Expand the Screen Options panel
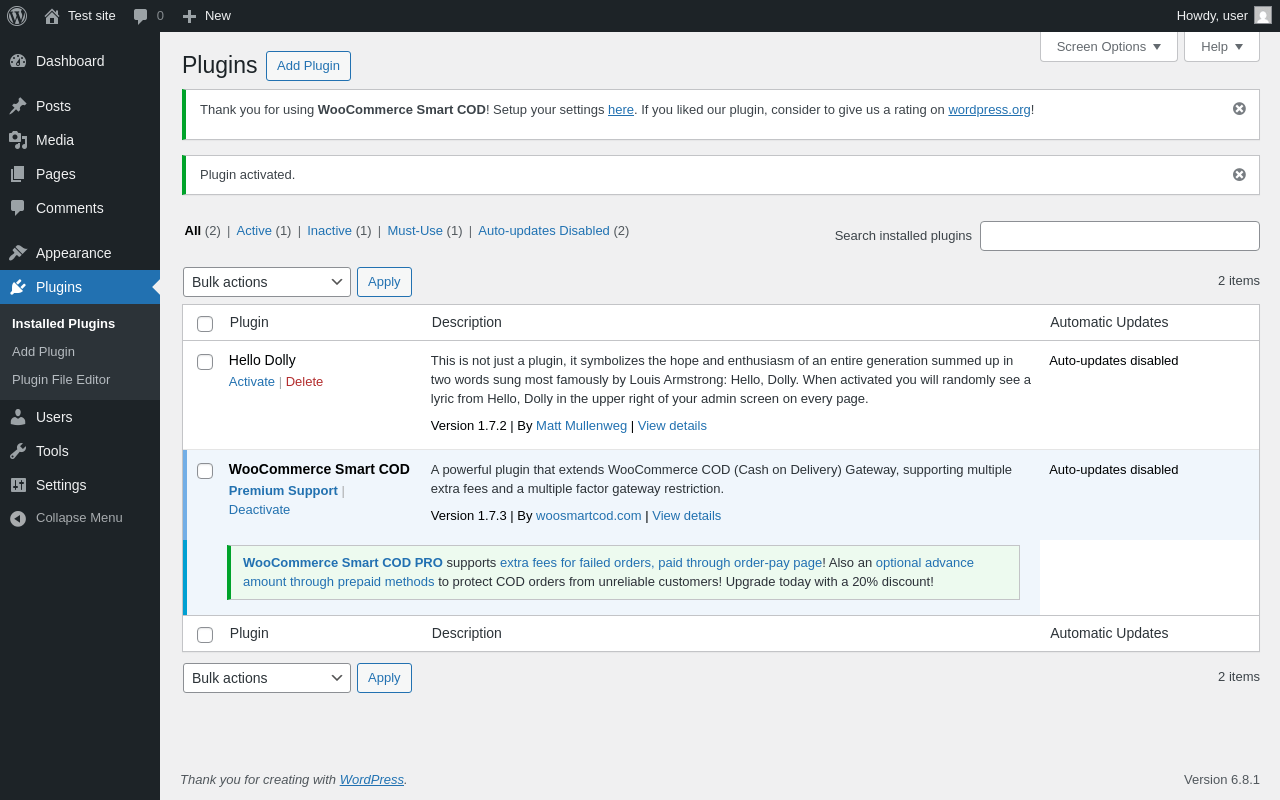 tap(1108, 46)
